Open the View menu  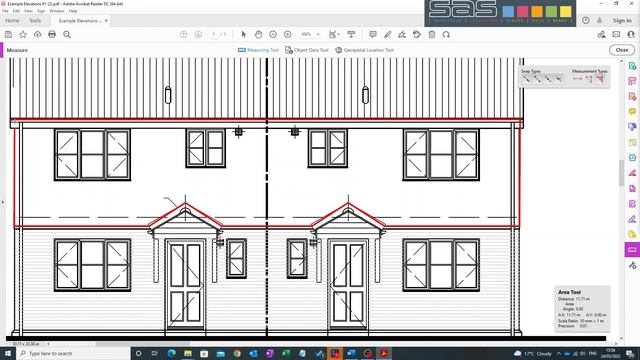point(29,11)
